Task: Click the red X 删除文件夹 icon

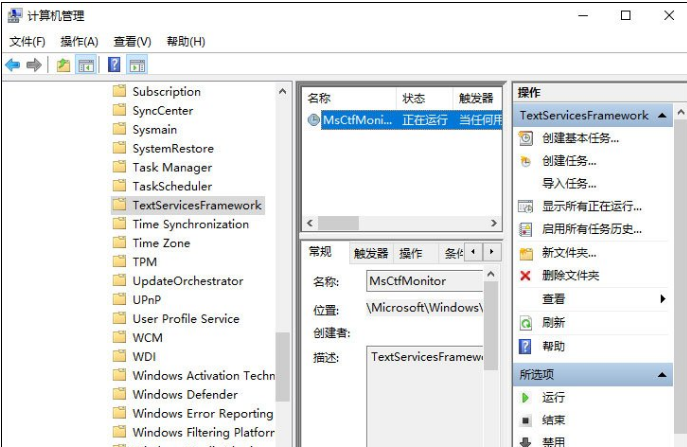Action: (x=525, y=276)
